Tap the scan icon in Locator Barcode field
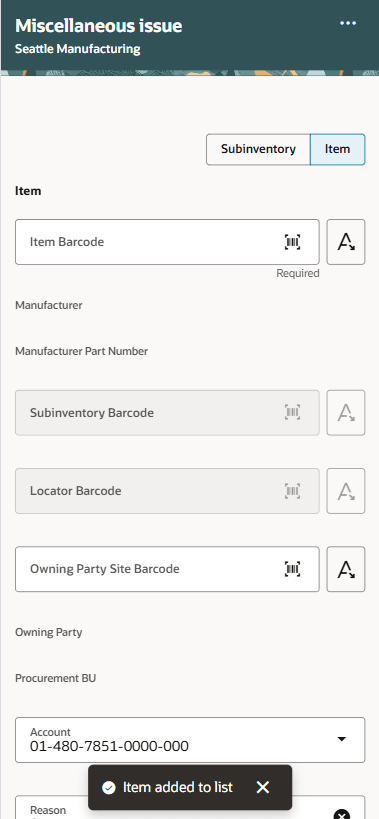379x819 pixels. pos(293,491)
